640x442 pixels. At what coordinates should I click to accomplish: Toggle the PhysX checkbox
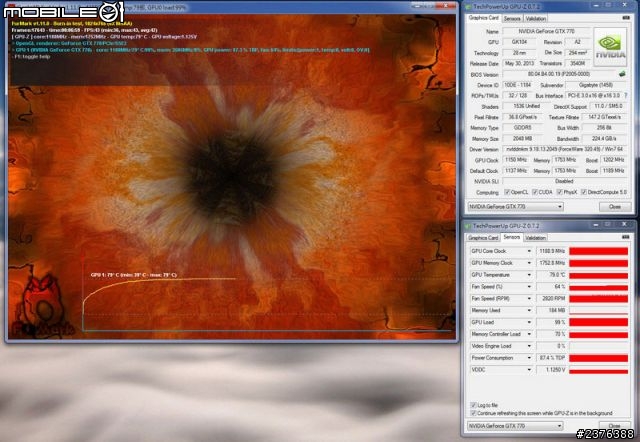[560, 192]
